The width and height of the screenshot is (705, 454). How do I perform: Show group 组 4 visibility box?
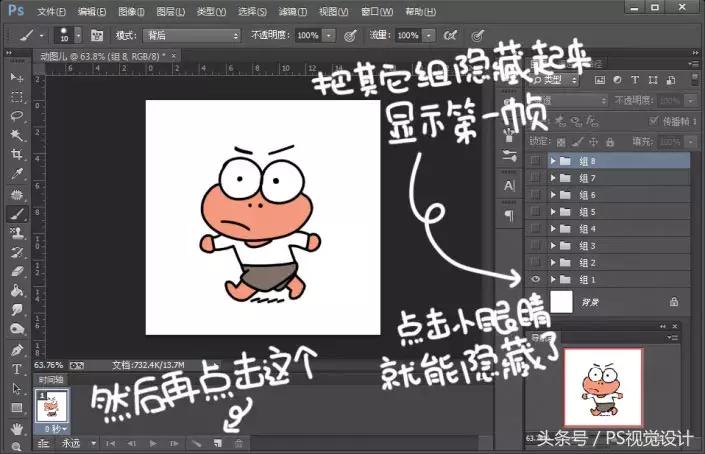[535, 229]
